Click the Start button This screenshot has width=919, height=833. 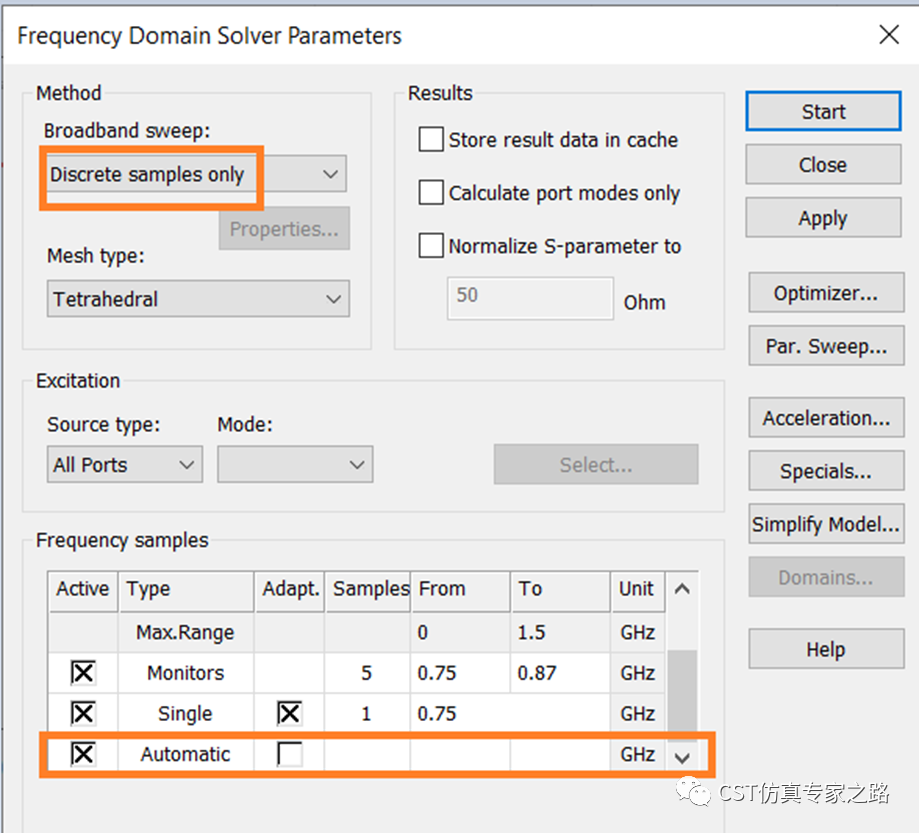click(822, 112)
